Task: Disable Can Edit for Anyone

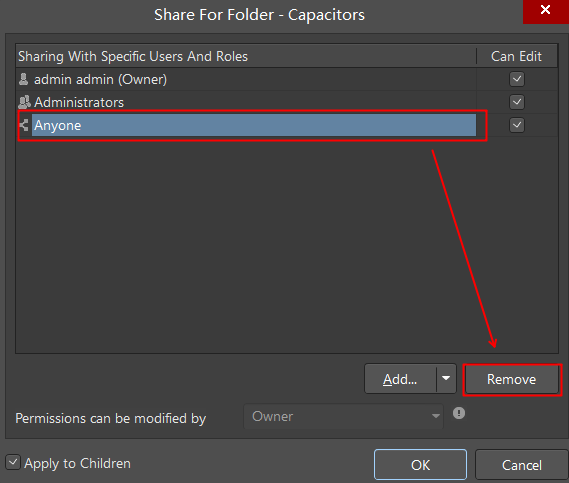Action: (x=517, y=125)
